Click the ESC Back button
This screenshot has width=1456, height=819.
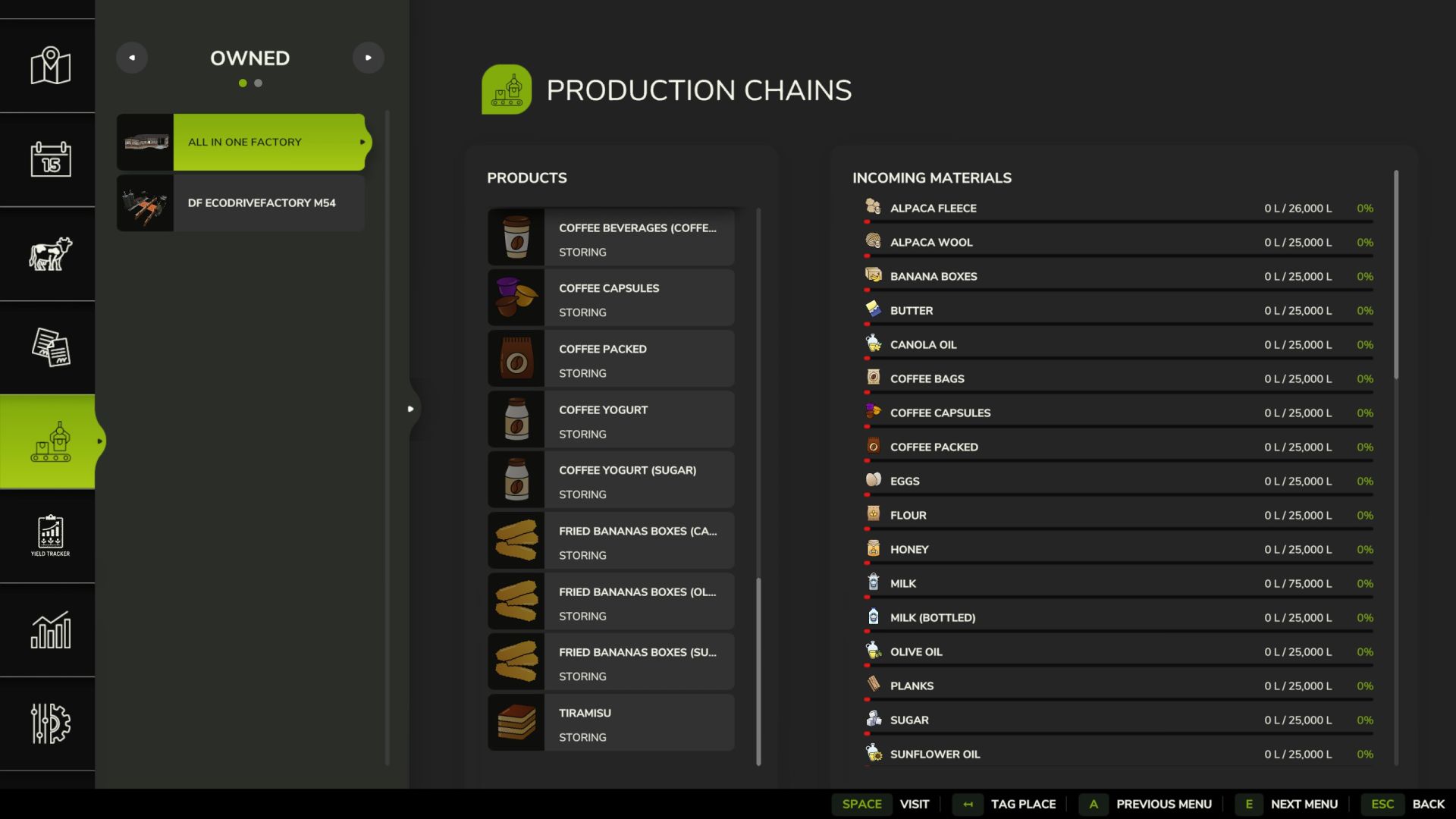click(1404, 804)
